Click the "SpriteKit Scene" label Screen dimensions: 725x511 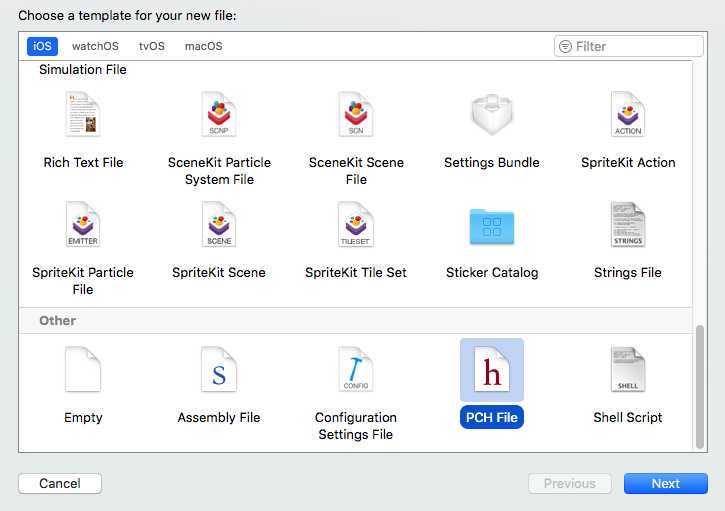[x=219, y=272]
